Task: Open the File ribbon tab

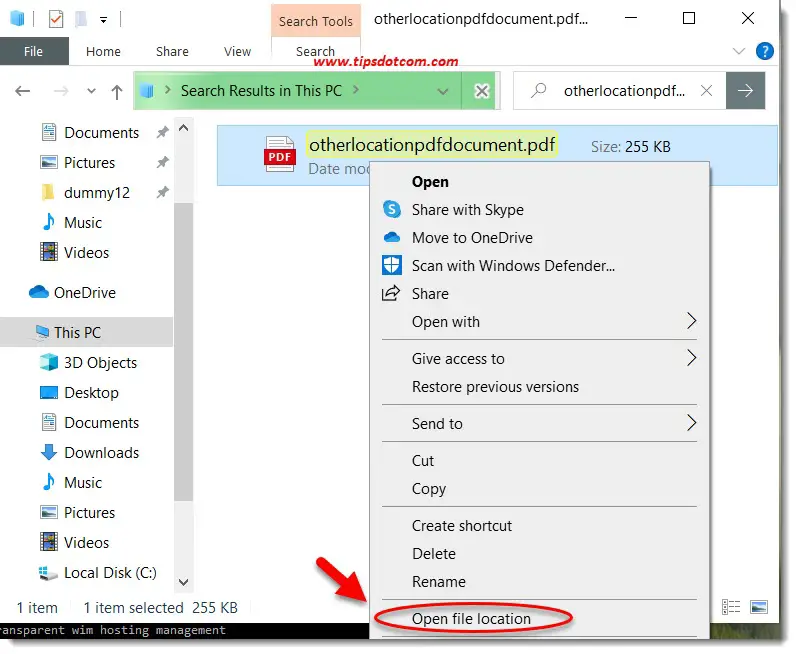Action: coord(34,51)
